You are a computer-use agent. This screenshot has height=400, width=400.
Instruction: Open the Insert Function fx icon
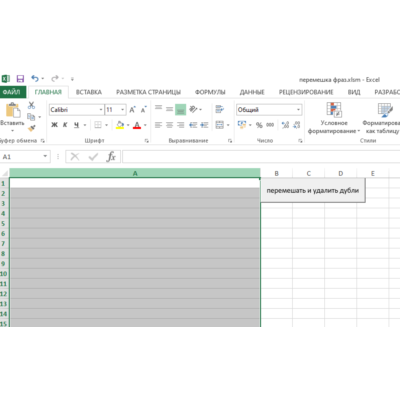(111, 157)
